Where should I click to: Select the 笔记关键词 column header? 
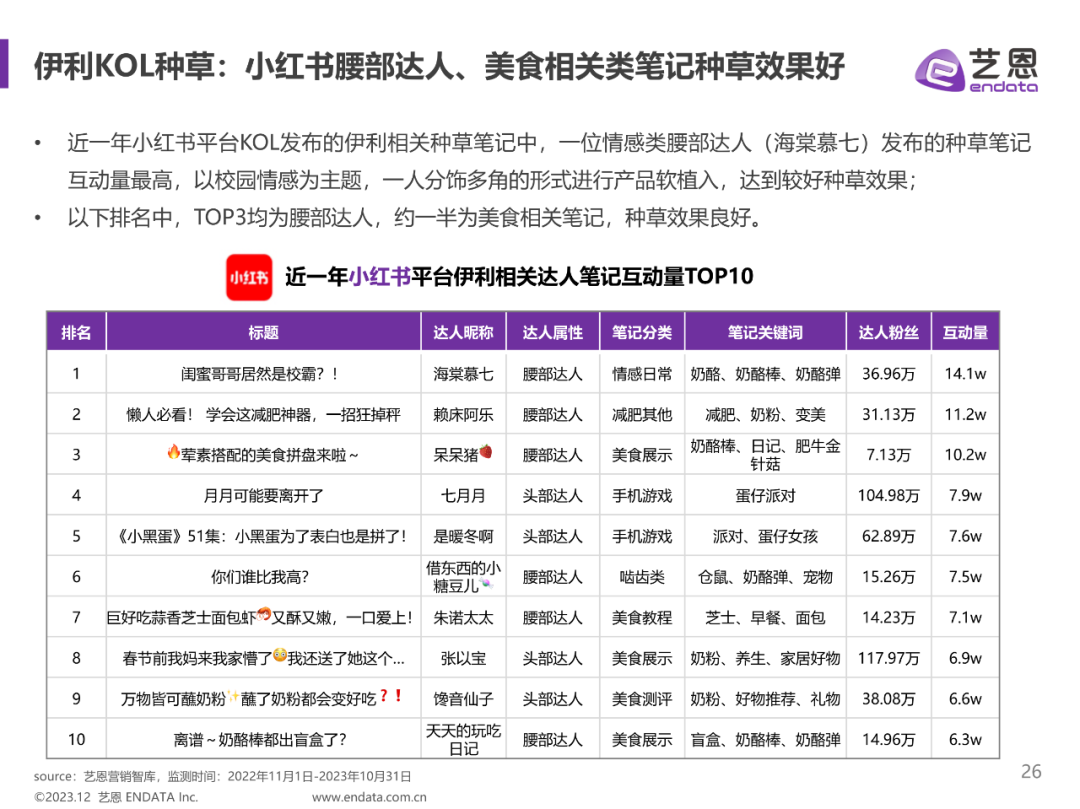pos(765,333)
